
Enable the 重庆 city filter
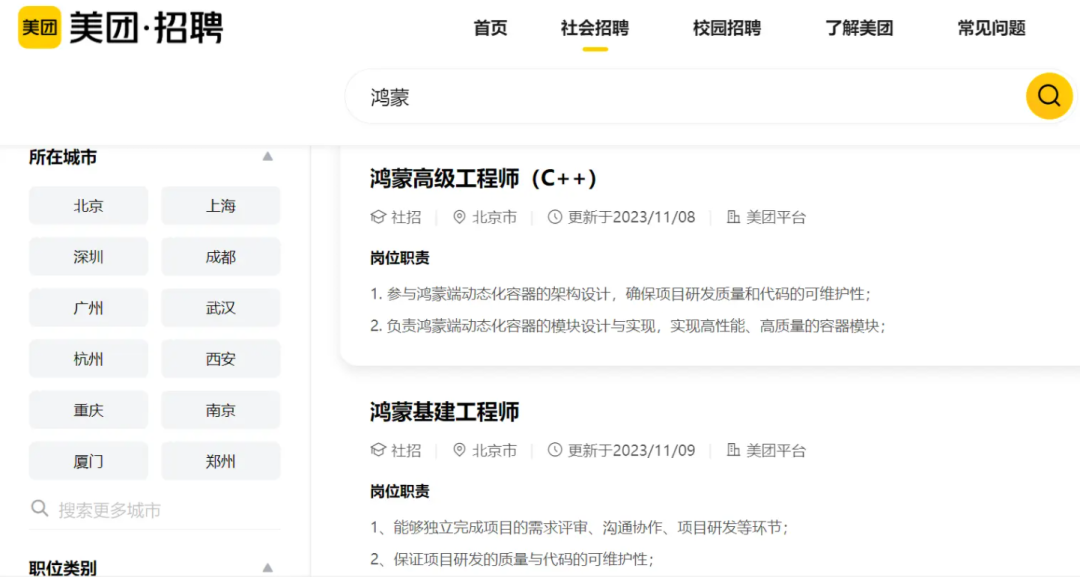[x=88, y=410]
